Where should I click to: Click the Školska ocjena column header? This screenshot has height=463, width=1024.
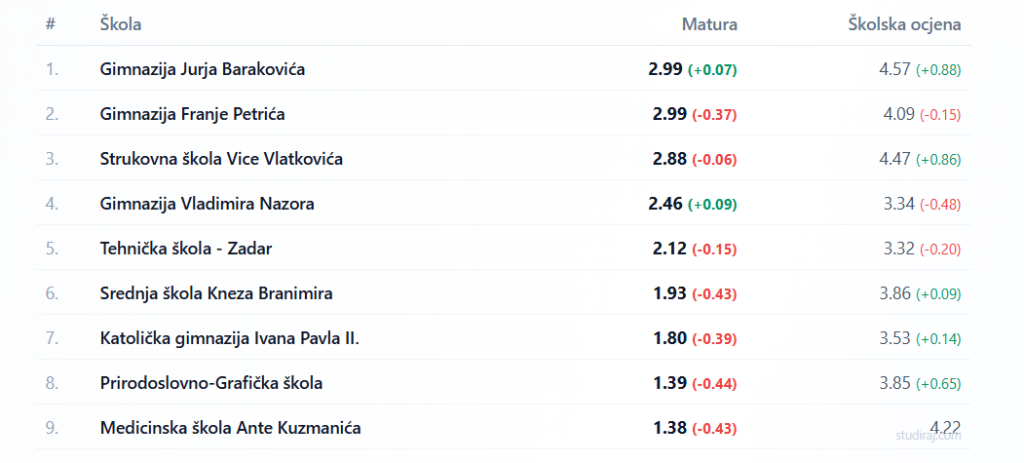click(x=904, y=24)
